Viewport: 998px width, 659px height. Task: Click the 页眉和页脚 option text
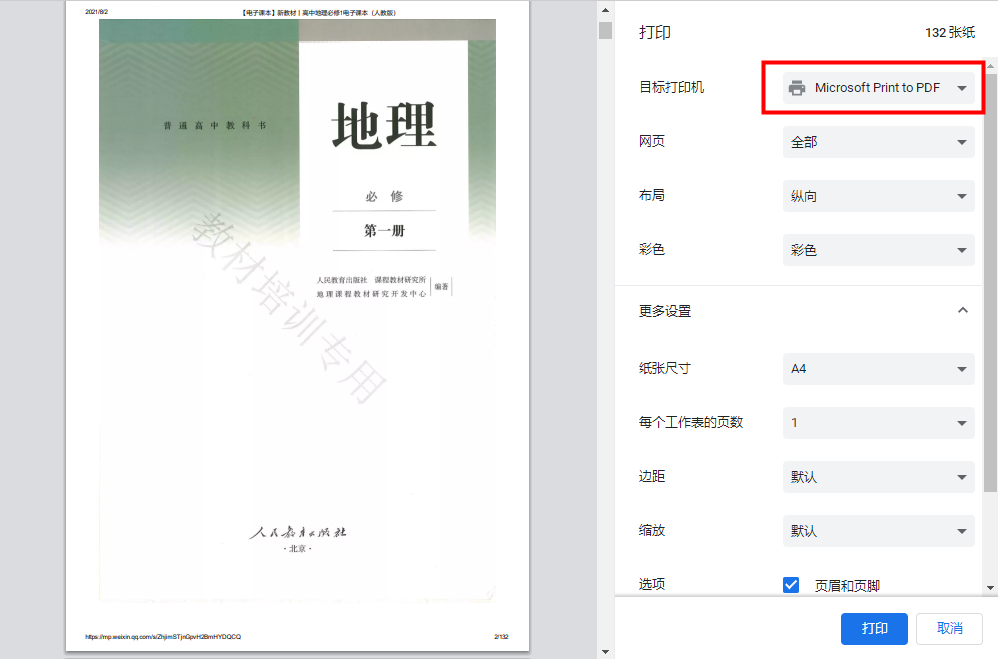(x=847, y=585)
